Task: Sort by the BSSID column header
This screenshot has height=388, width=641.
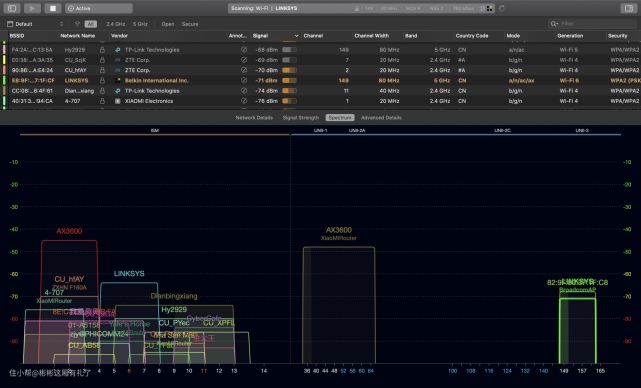Action: [x=17, y=36]
